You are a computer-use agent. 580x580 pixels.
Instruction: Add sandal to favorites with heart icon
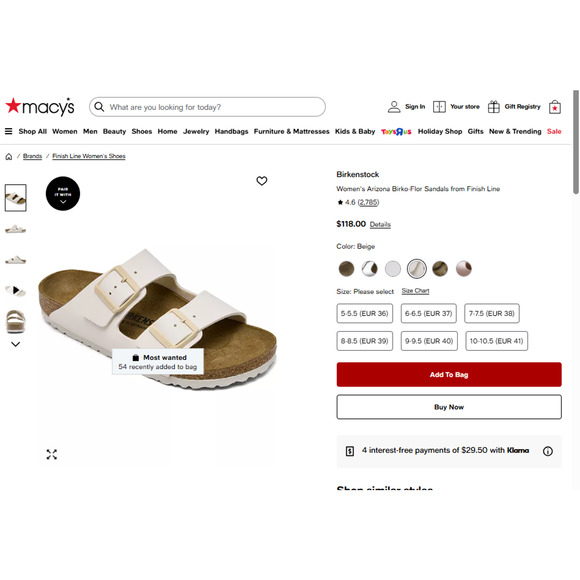pos(262,181)
